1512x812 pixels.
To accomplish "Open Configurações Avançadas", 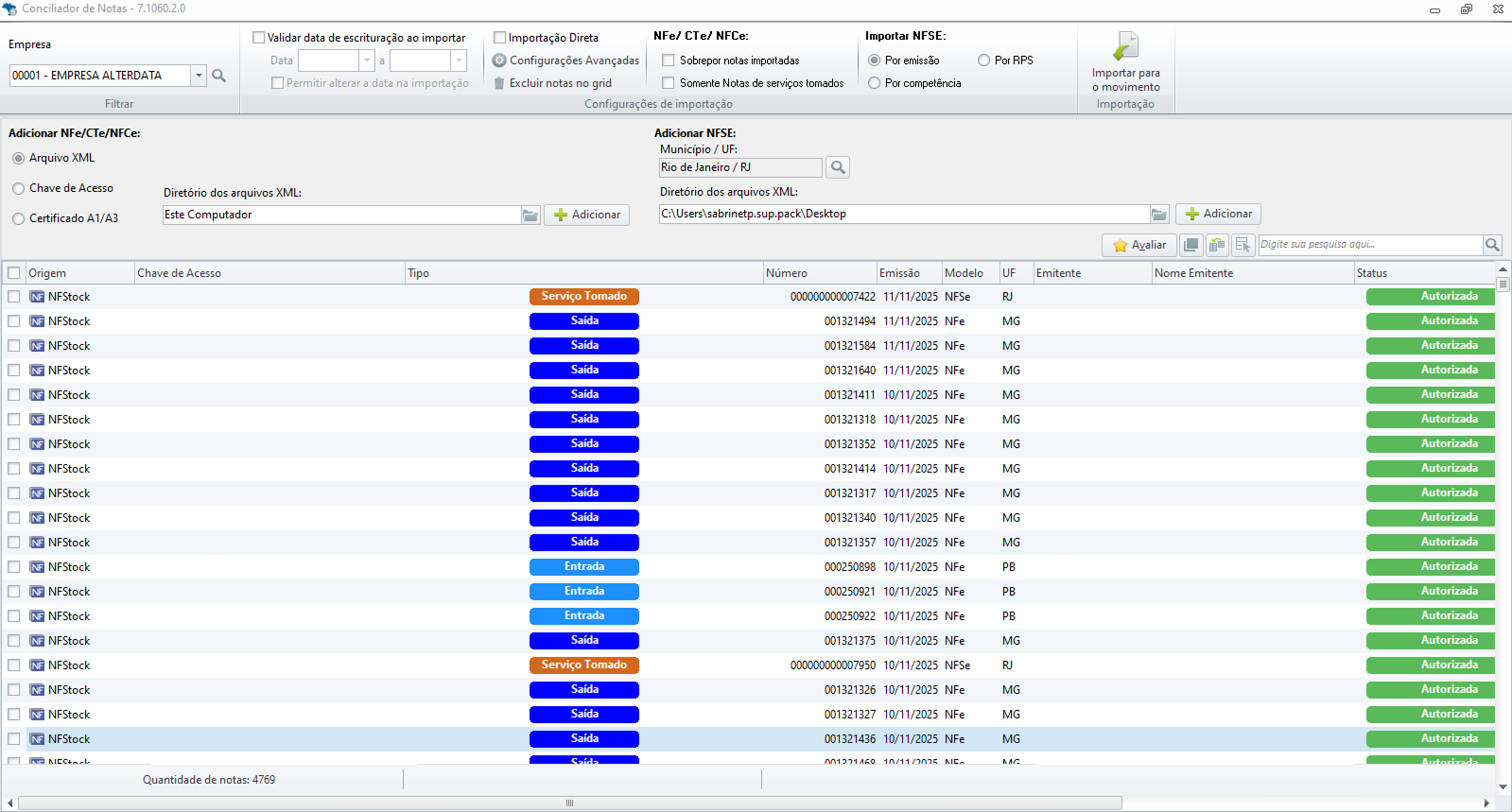I will (x=565, y=60).
